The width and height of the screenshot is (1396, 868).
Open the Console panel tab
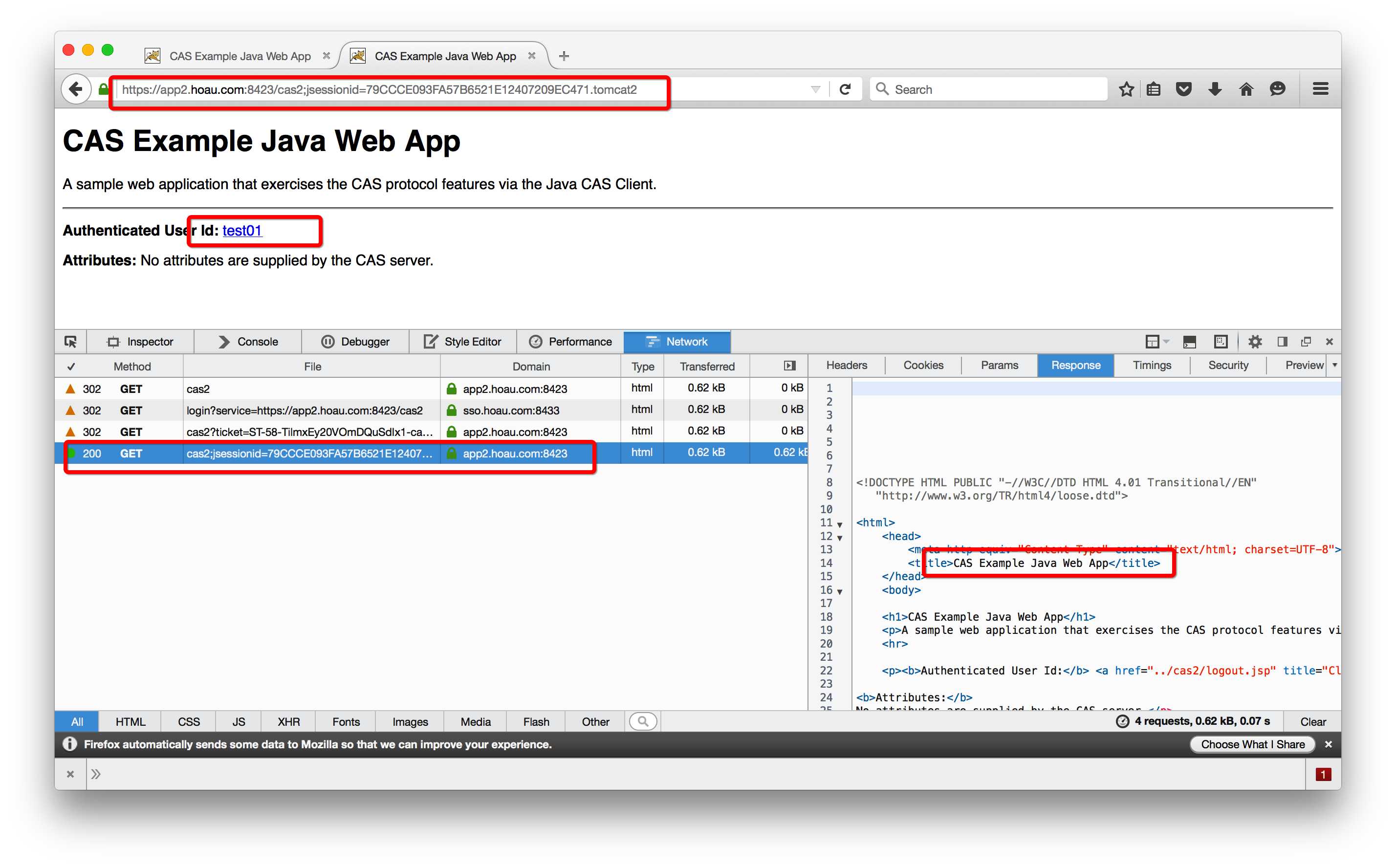coord(248,342)
